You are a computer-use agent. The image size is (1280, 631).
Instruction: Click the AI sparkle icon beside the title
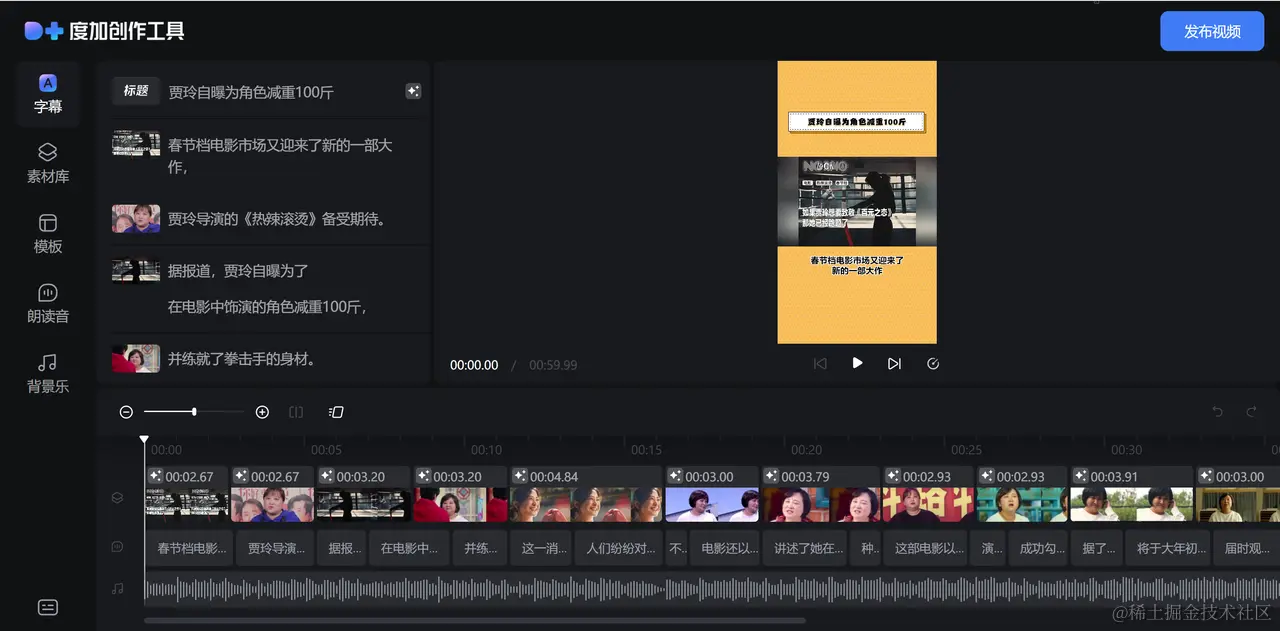(x=413, y=91)
